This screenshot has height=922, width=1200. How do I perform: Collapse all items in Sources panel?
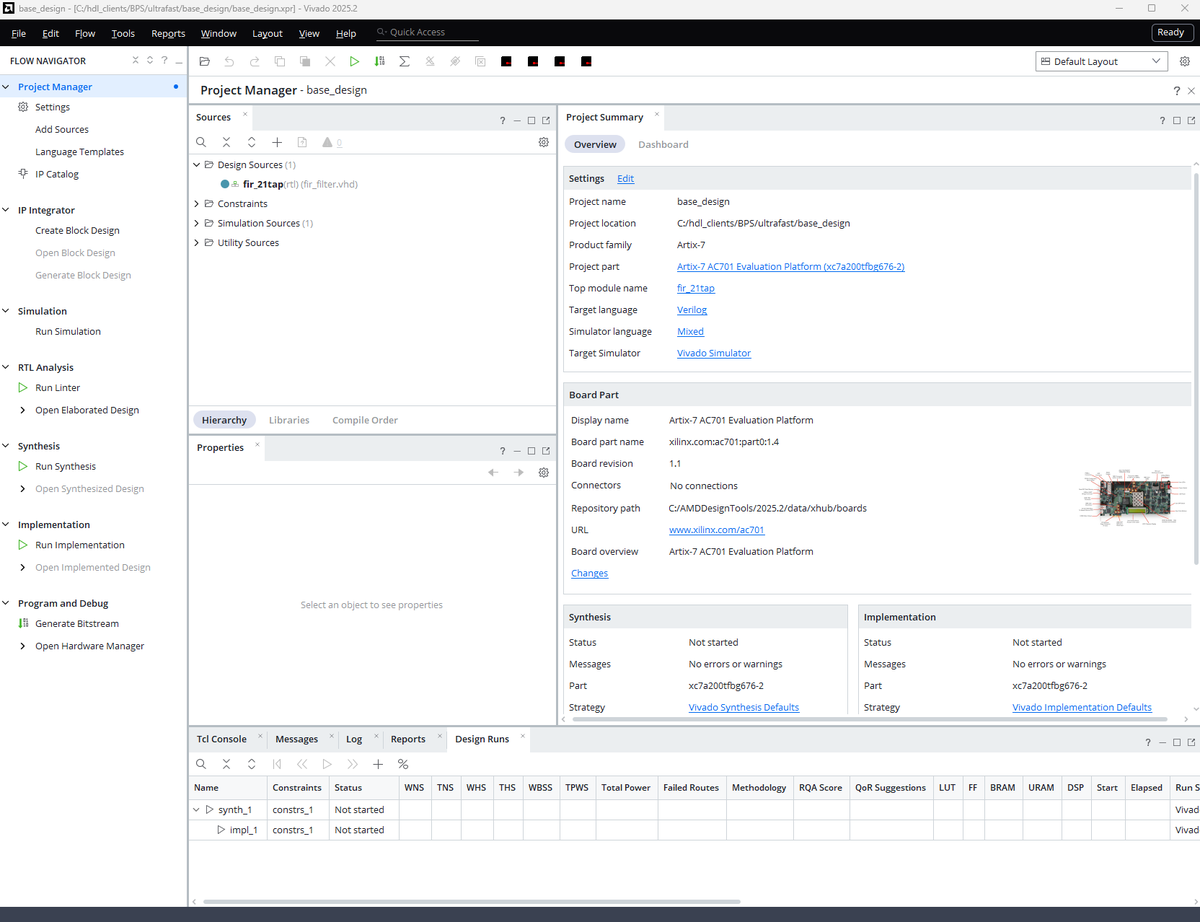point(226,142)
